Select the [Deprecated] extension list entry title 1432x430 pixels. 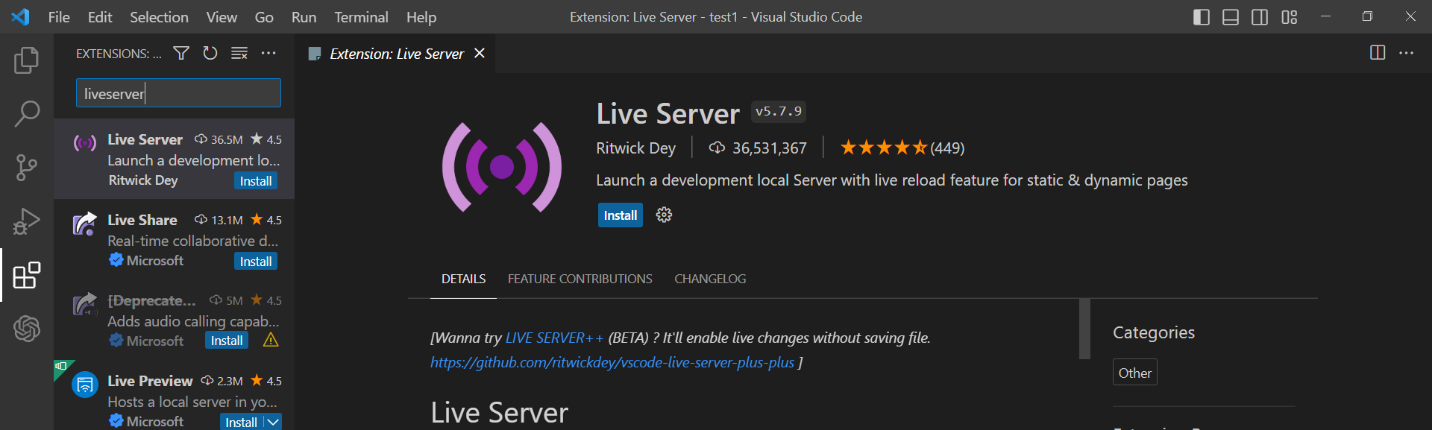coord(152,300)
